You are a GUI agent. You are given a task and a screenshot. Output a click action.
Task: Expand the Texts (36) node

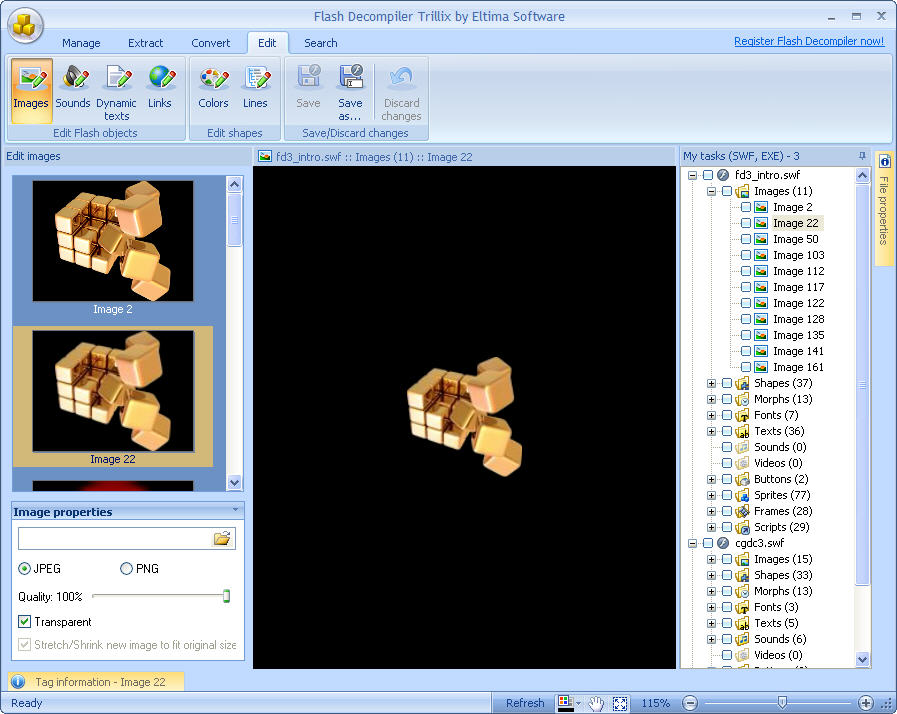[712, 431]
